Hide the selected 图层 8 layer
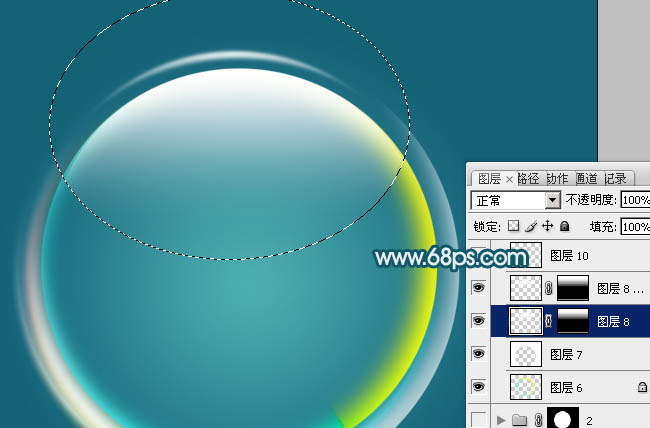 478,321
